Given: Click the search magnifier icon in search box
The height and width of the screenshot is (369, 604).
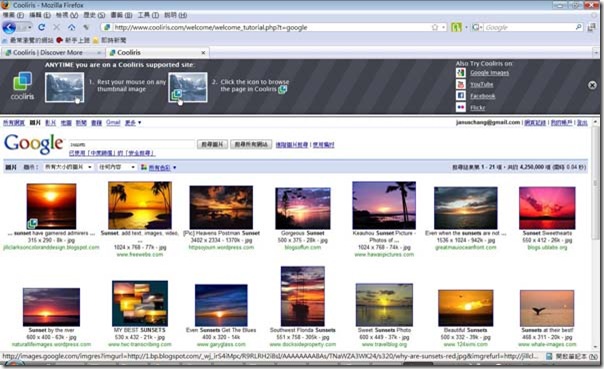Looking at the screenshot, I should click(x=579, y=27).
